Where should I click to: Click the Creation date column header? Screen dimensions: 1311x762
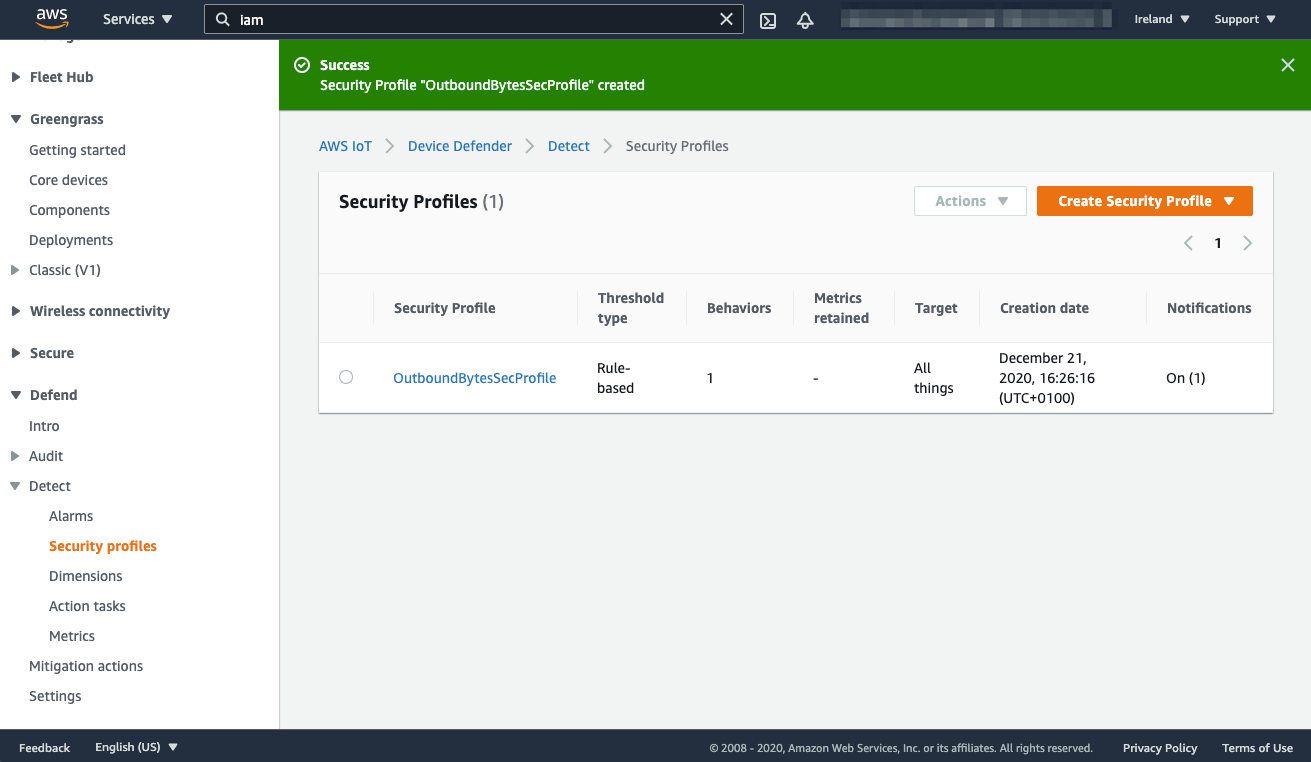pos(1044,308)
